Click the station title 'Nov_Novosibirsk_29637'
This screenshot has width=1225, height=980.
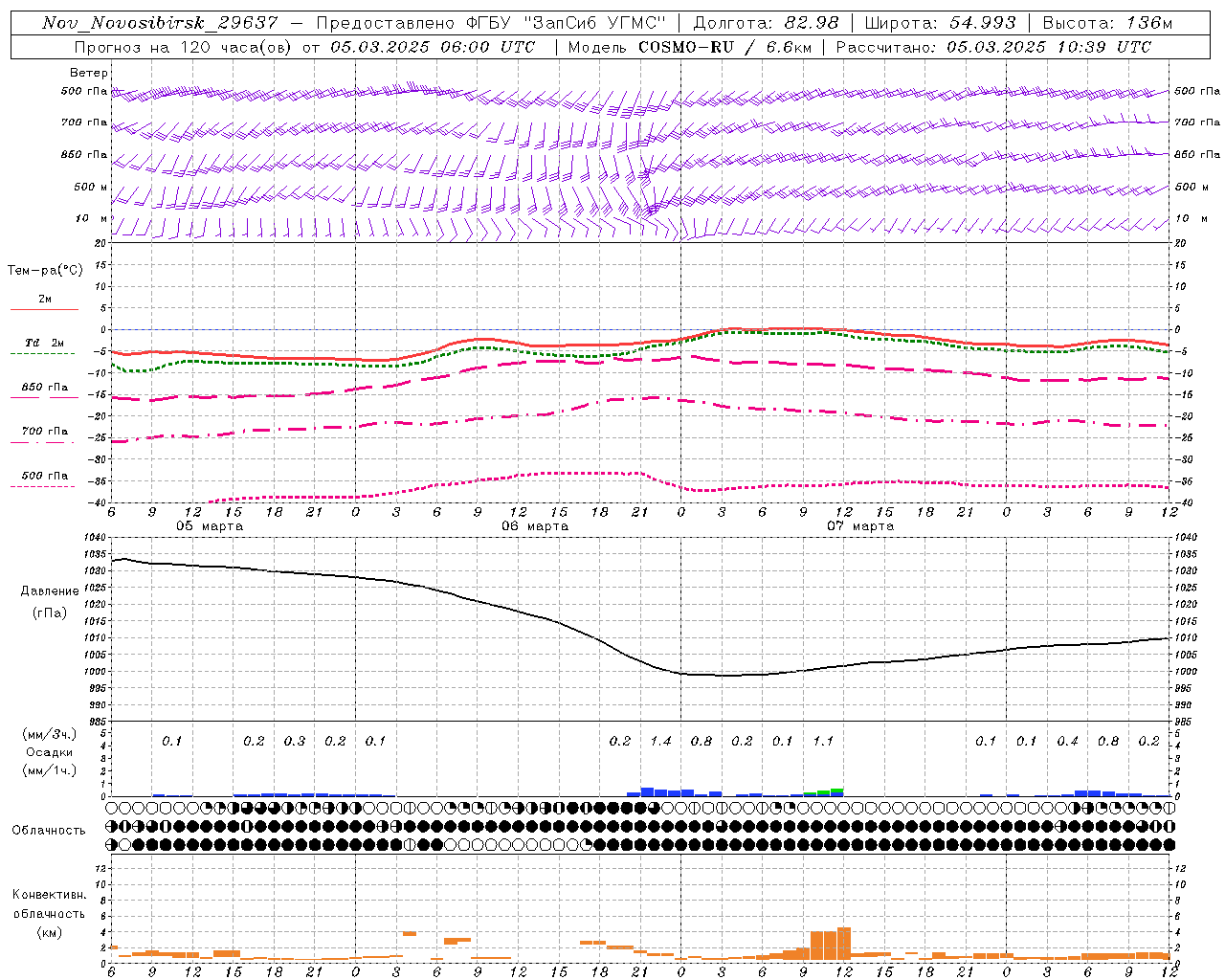tap(160, 23)
